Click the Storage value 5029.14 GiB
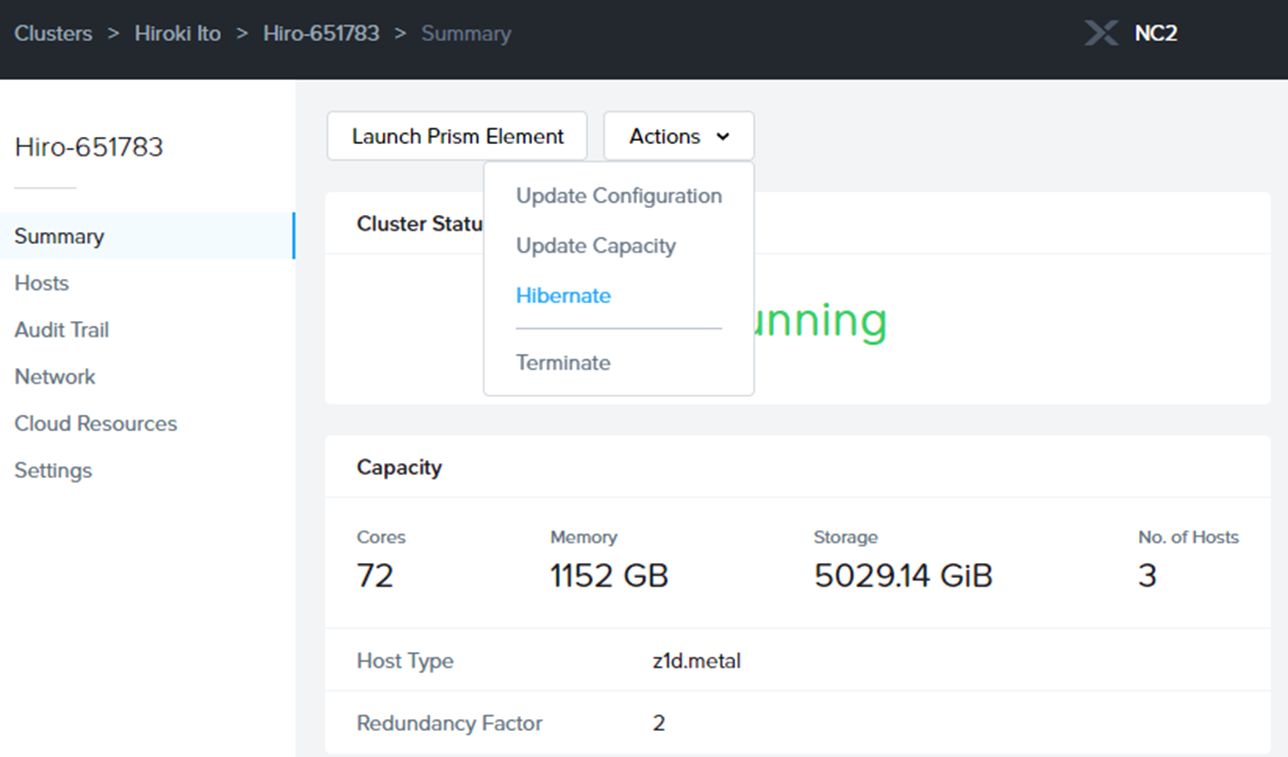This screenshot has width=1288, height=757. pos(903,576)
